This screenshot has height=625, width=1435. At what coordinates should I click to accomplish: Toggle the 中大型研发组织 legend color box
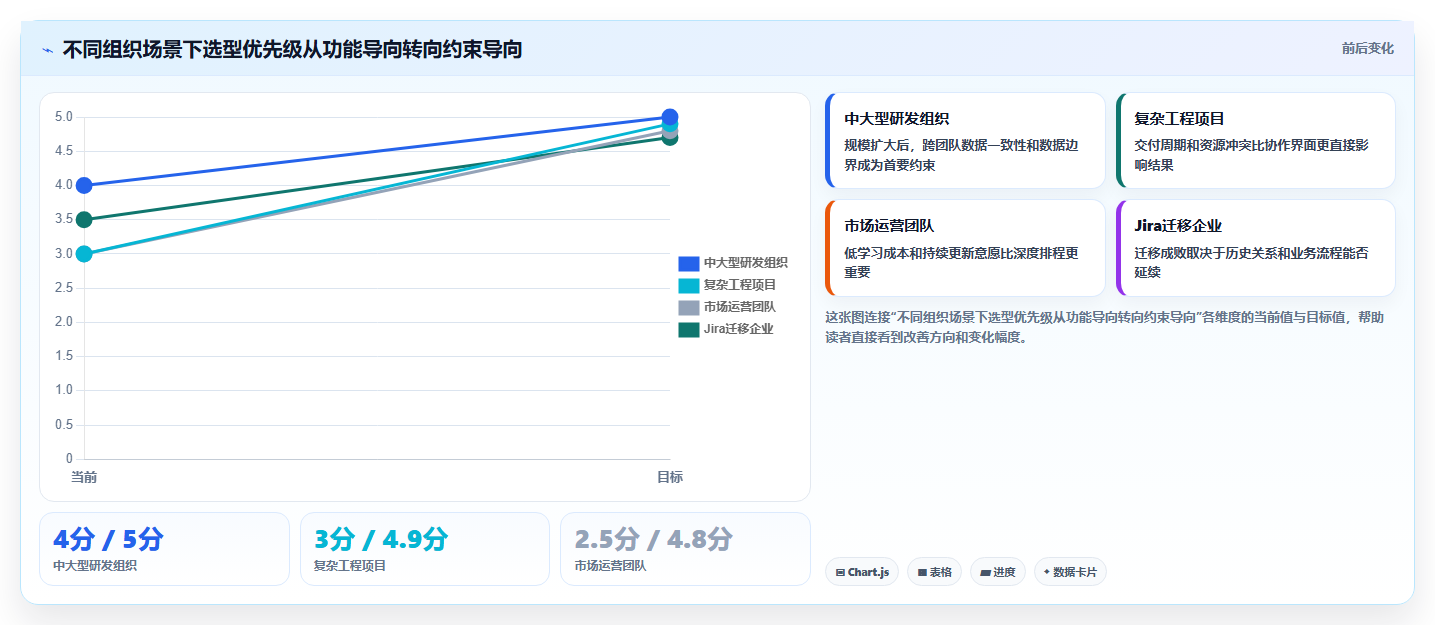[689, 263]
